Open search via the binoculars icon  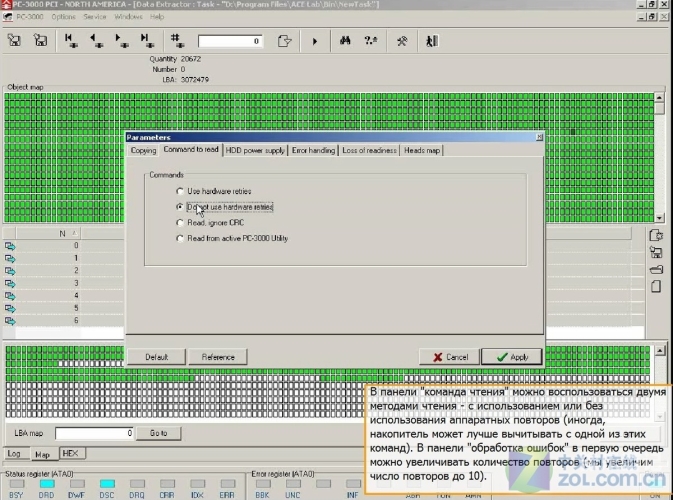pyautogui.click(x=345, y=41)
